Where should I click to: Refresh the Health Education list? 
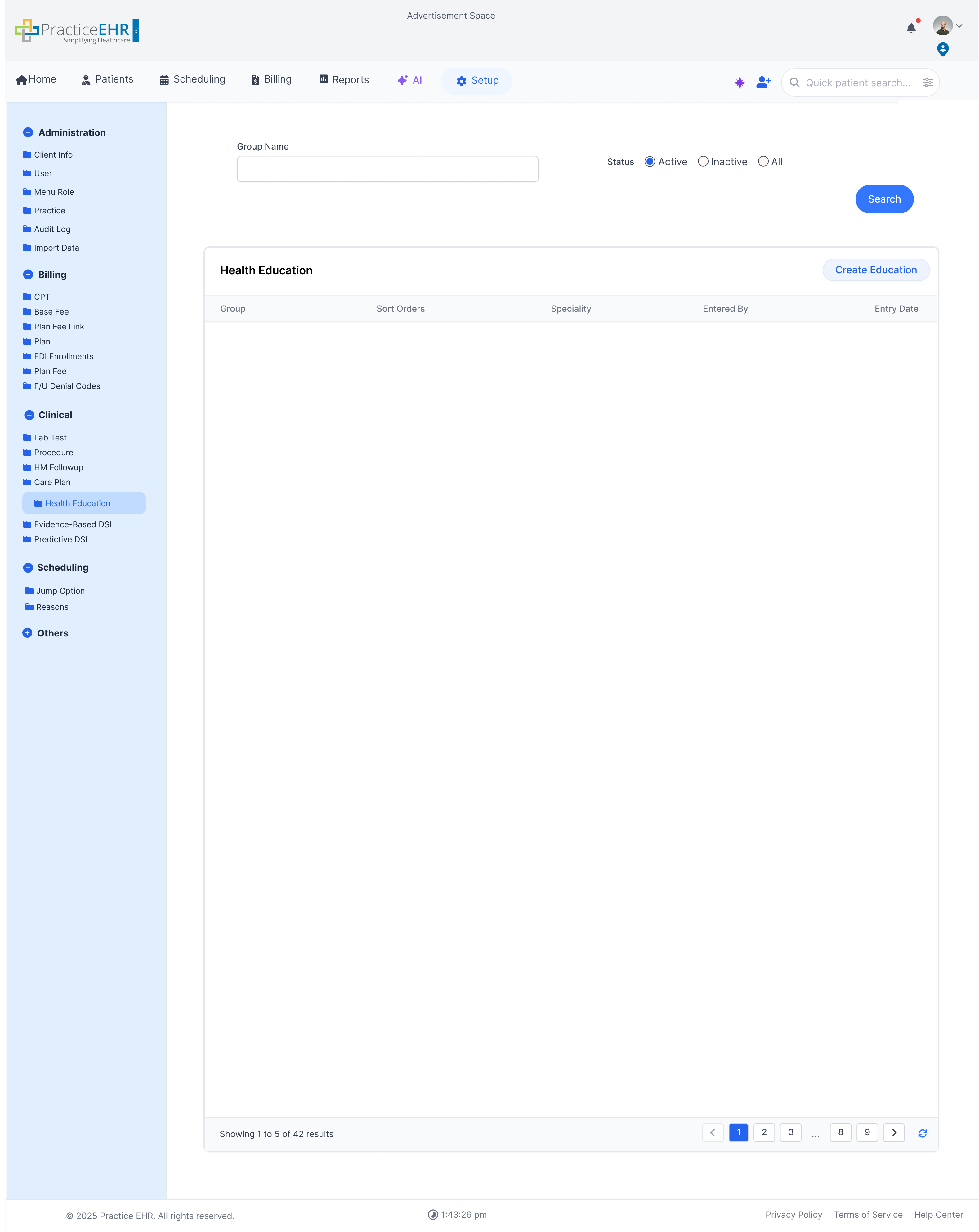(x=923, y=1132)
